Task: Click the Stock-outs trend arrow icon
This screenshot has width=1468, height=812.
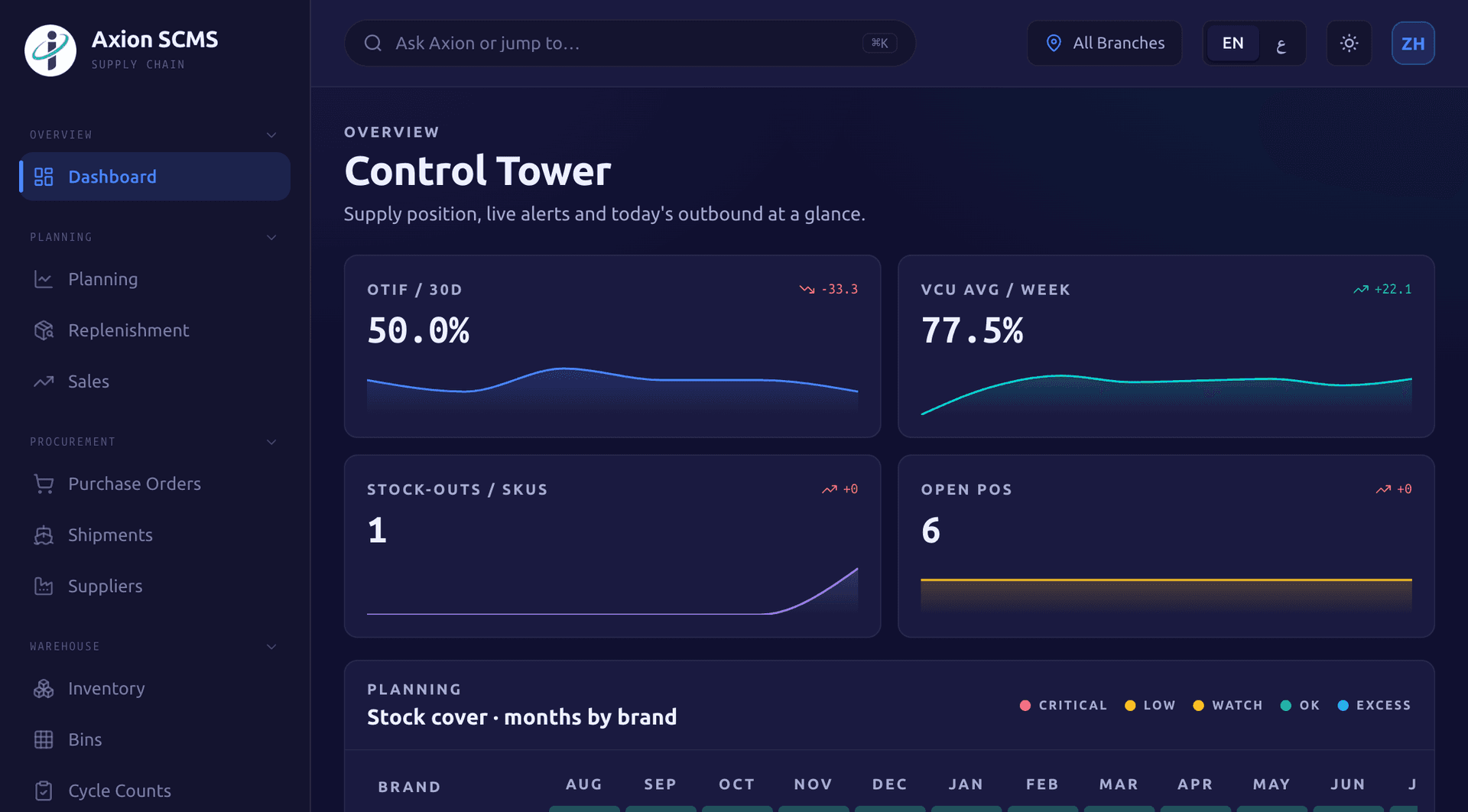Action: tap(830, 489)
